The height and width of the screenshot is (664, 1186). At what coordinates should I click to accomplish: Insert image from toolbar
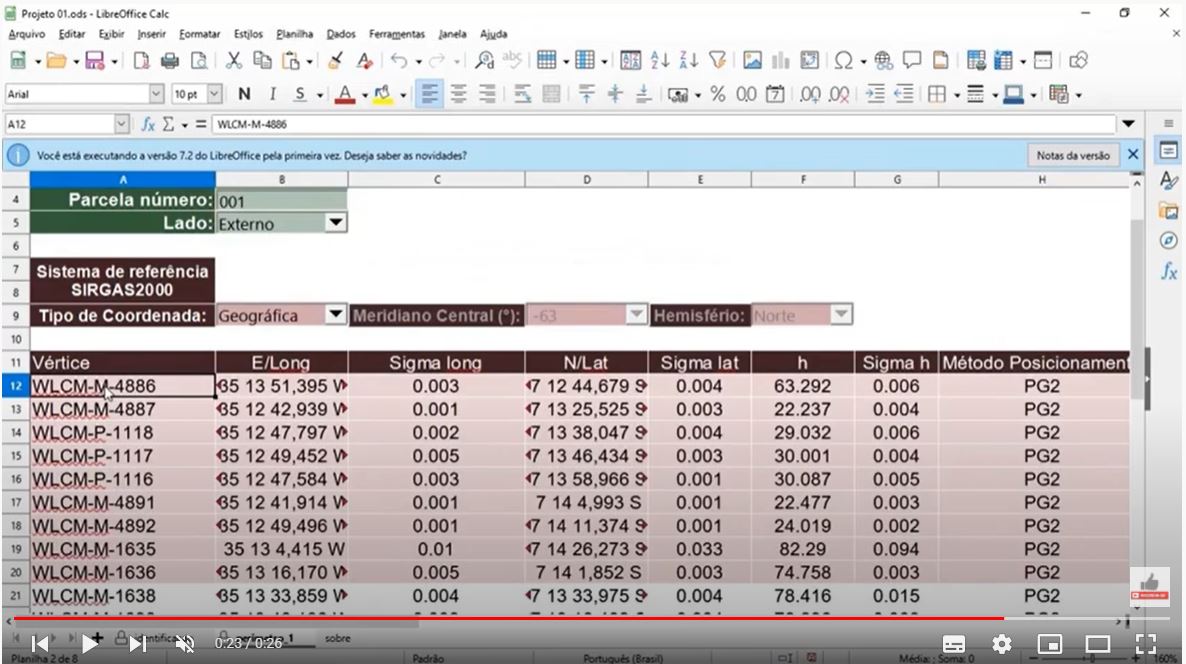pyautogui.click(x=752, y=61)
